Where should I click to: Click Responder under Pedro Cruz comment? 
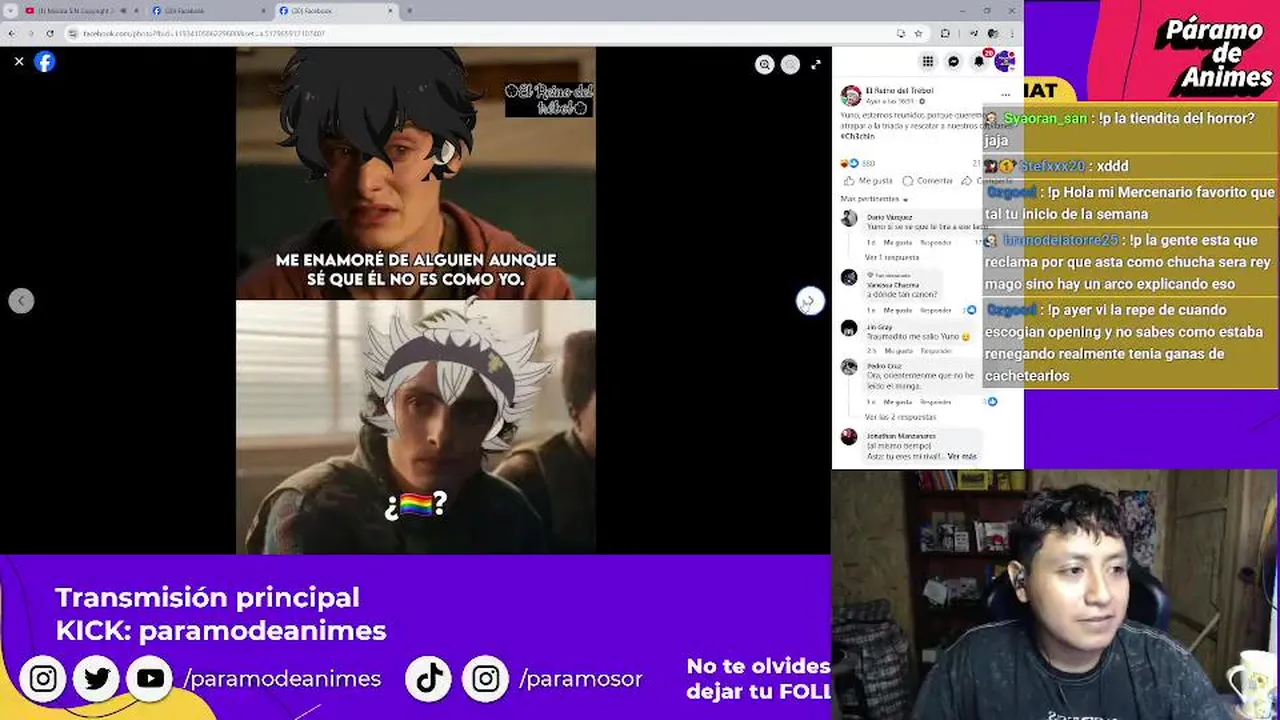935,401
